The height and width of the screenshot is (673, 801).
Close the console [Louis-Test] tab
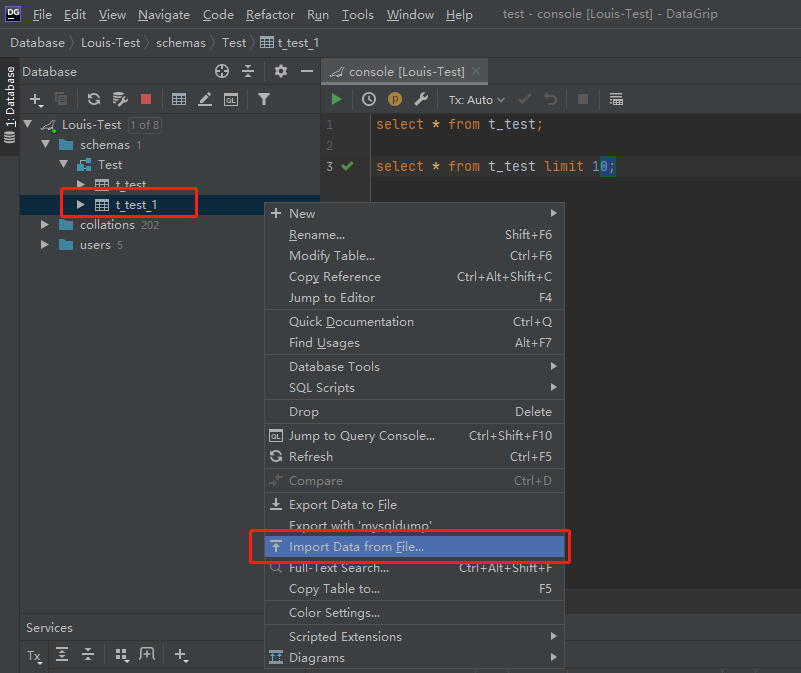476,71
